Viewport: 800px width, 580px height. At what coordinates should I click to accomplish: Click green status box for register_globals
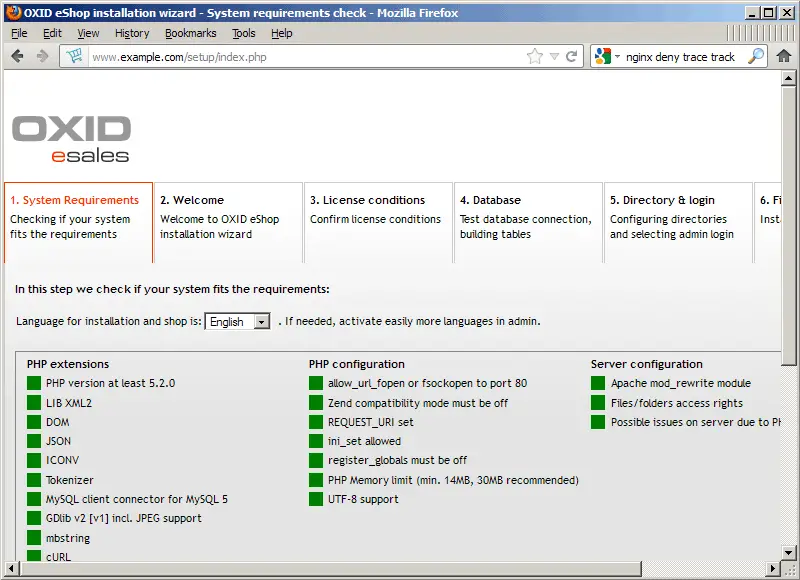[316, 460]
